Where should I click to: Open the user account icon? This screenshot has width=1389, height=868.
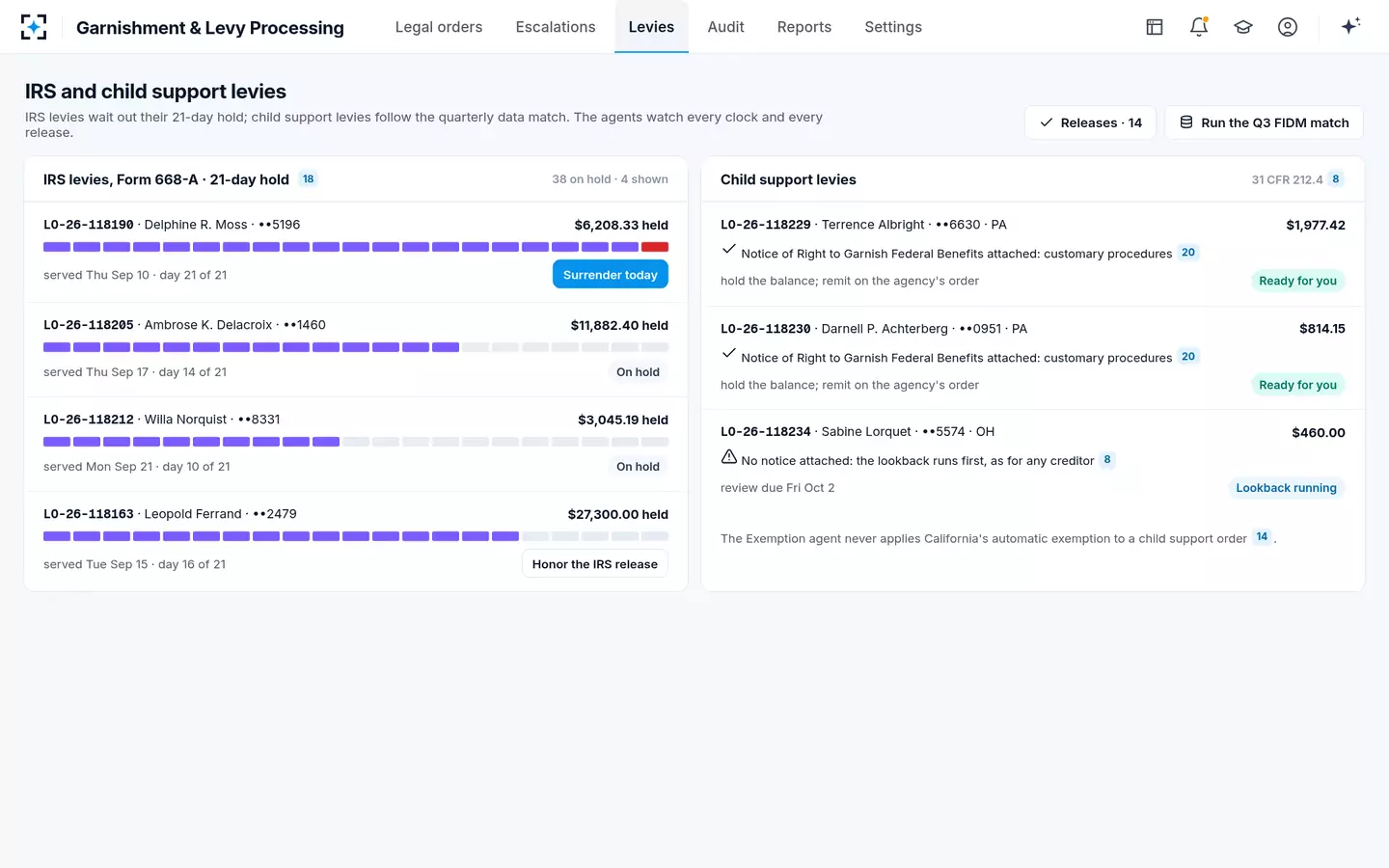(1288, 27)
